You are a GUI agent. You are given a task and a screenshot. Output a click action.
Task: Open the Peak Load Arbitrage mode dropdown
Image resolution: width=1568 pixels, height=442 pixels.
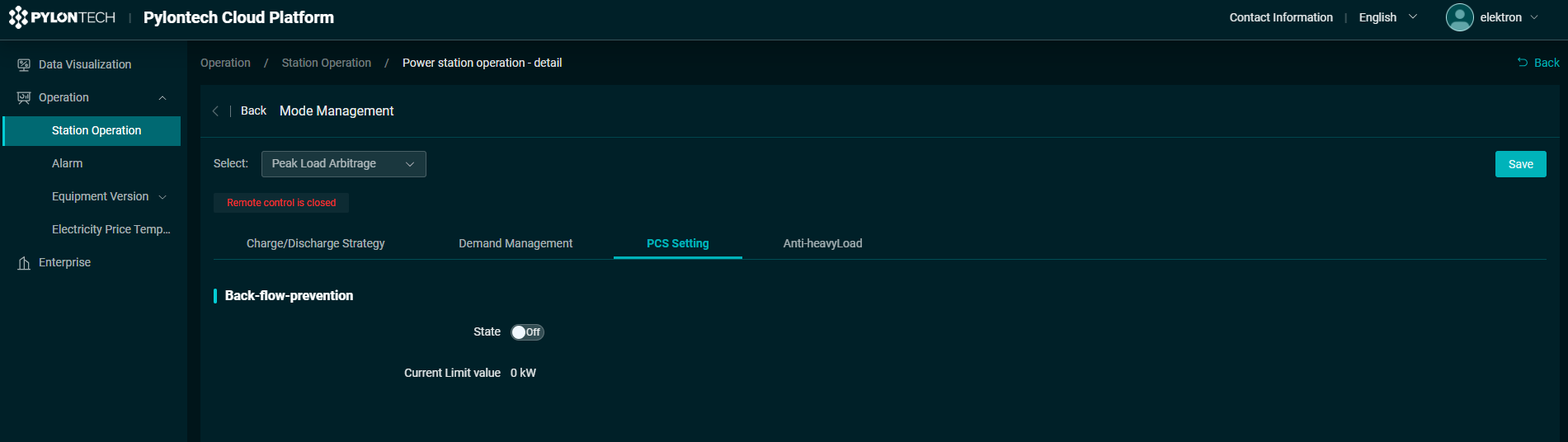point(343,164)
